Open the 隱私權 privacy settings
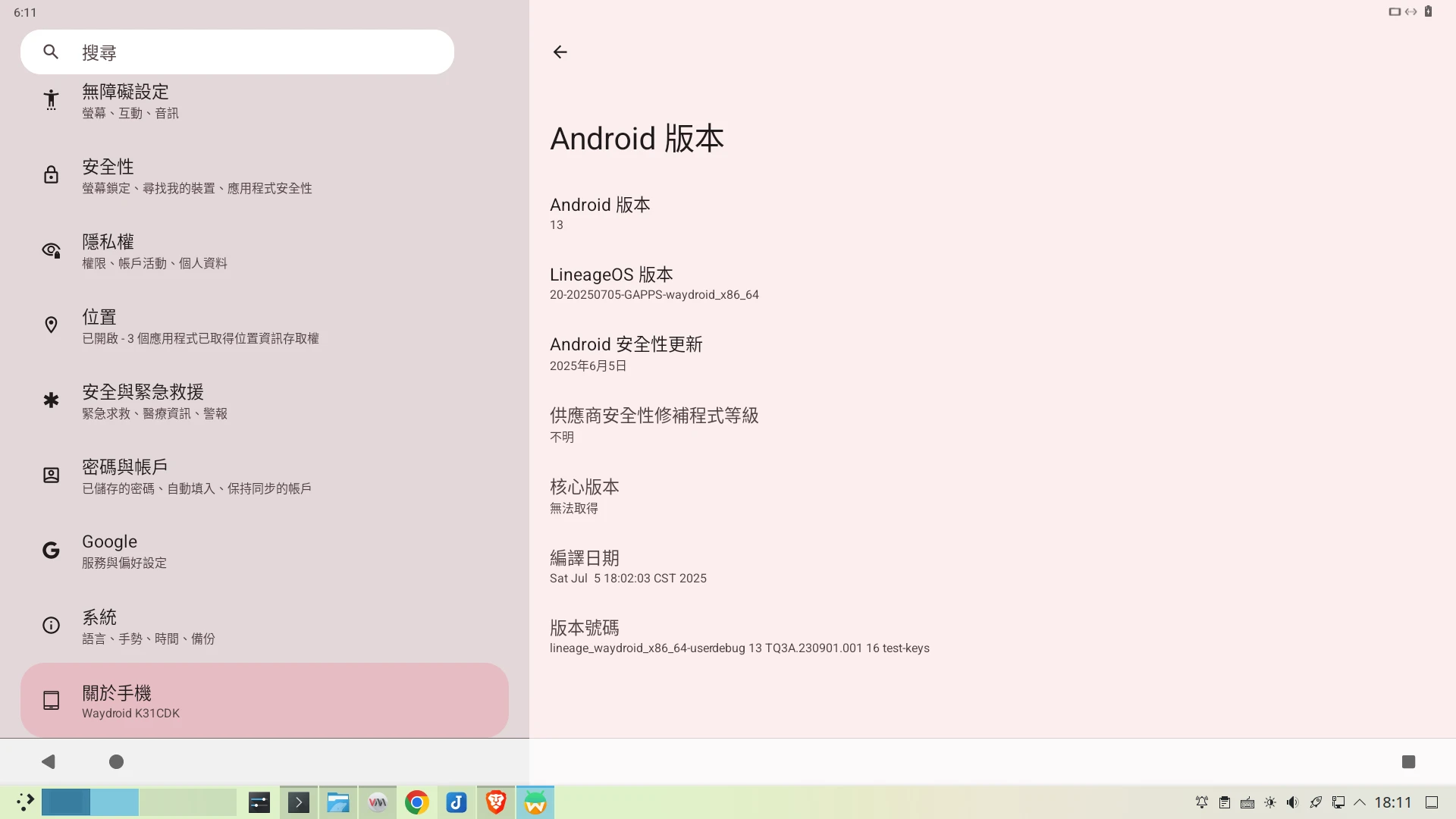 [265, 250]
